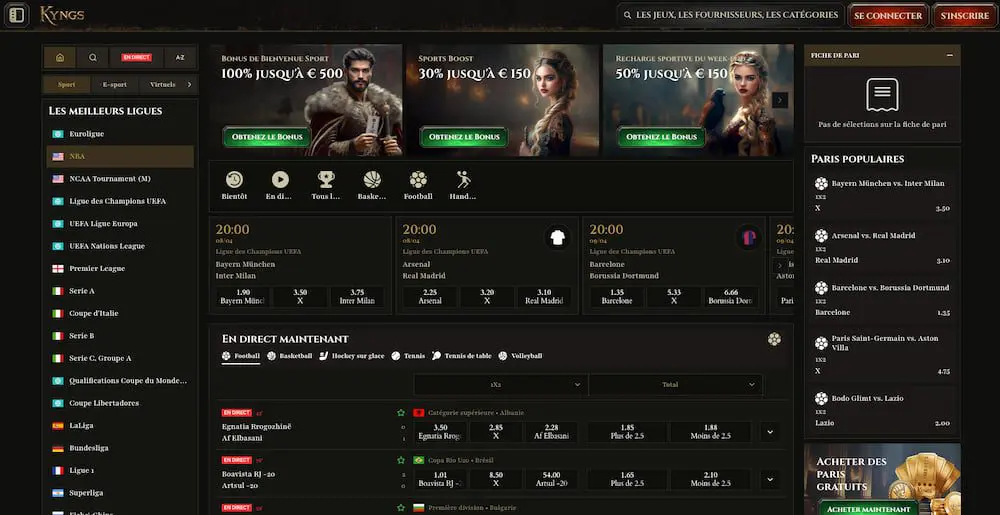Open Ligue des Champions UEFA in sidebar
1000x515 pixels.
[120, 201]
